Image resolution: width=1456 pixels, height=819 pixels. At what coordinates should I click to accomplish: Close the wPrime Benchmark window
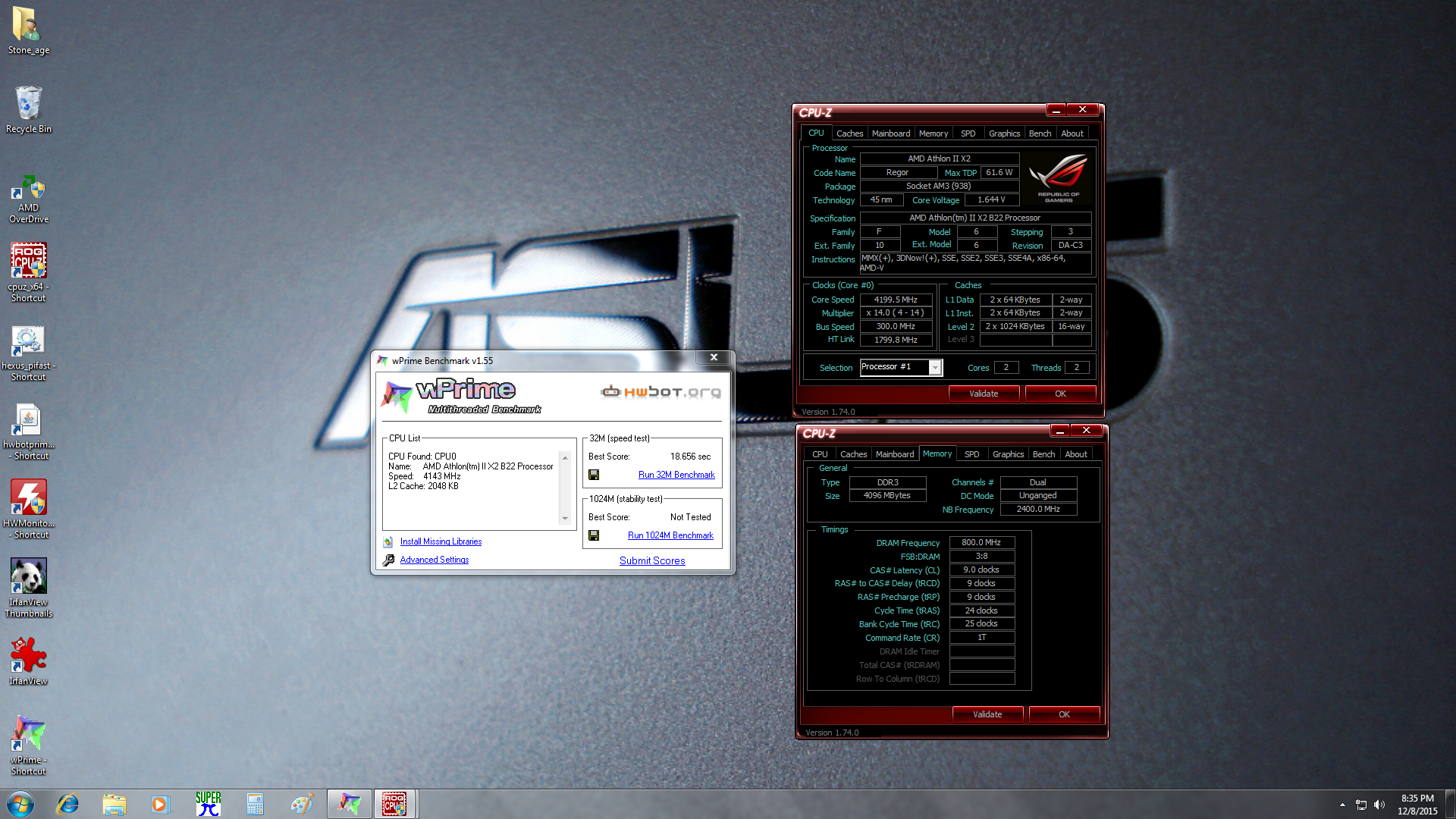click(x=714, y=357)
